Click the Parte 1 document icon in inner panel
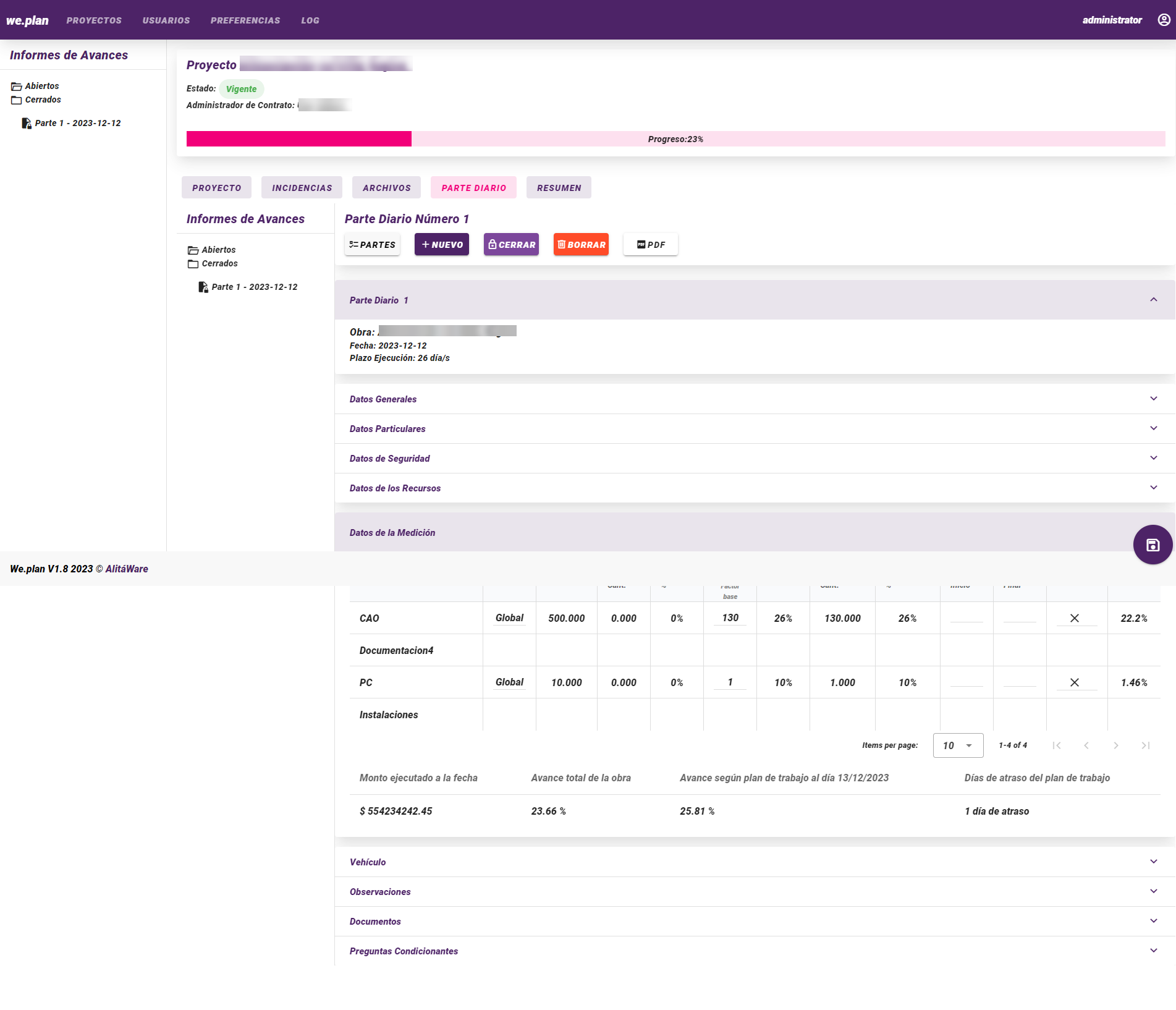 pyautogui.click(x=203, y=287)
